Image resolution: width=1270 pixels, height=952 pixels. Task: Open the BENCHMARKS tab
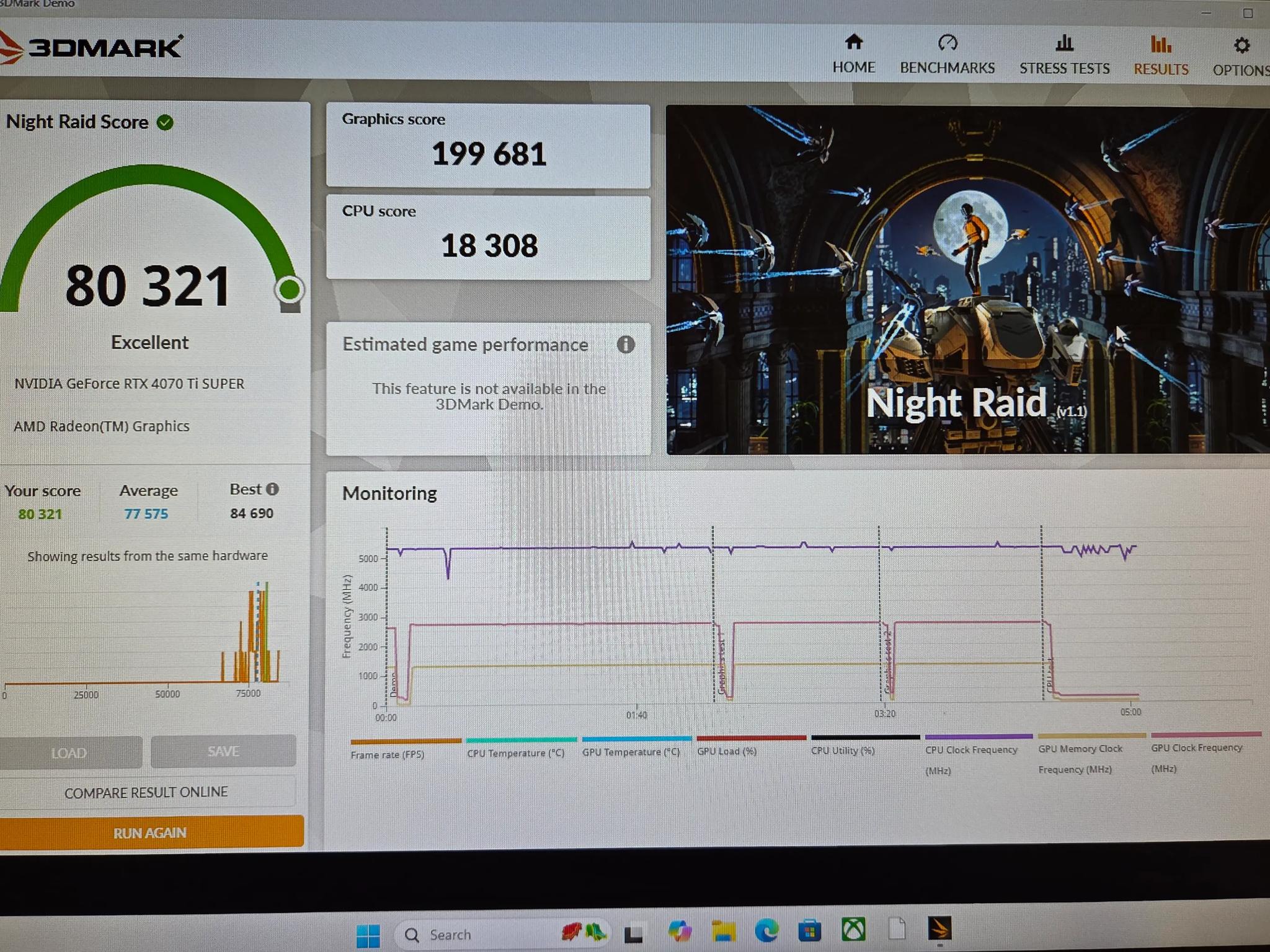[947, 55]
